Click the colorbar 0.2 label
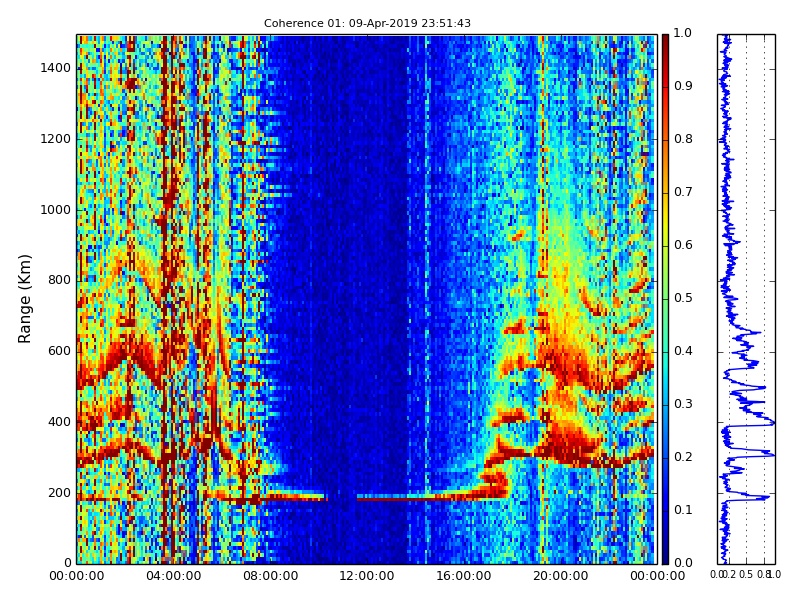Image resolution: width=800 pixels, height=600 pixels. [x=683, y=457]
